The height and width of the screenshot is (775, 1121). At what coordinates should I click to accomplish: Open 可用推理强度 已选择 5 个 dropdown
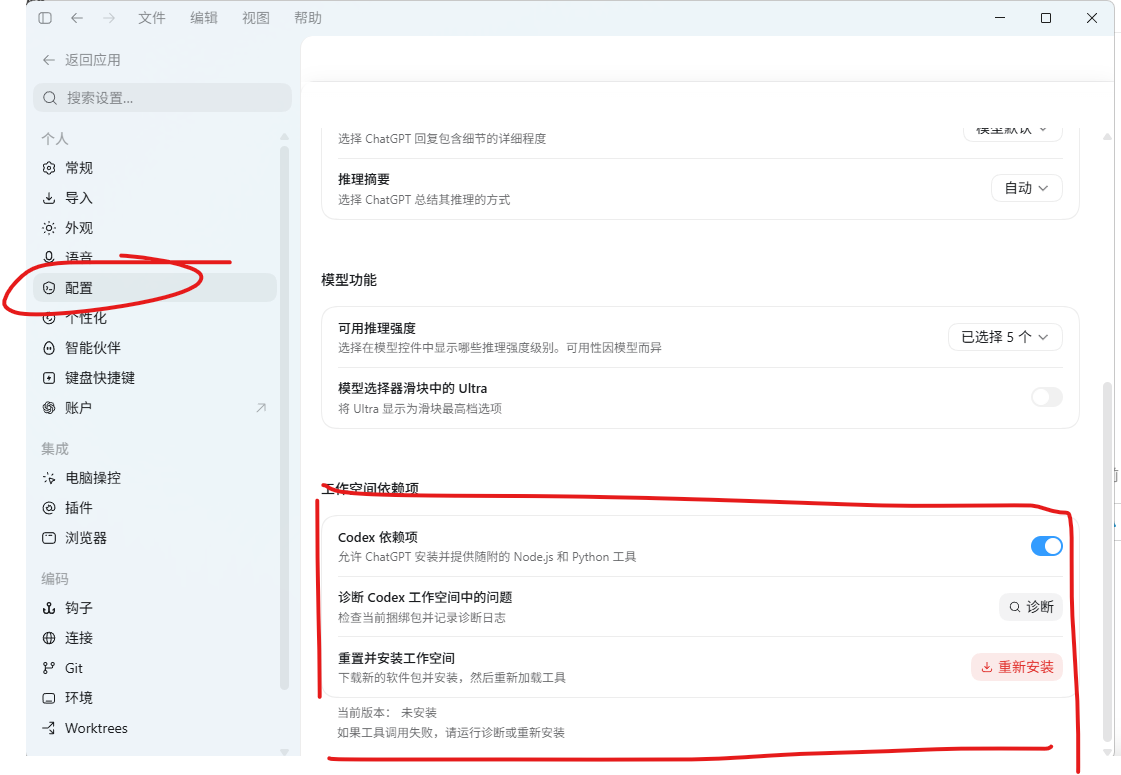(x=1005, y=337)
